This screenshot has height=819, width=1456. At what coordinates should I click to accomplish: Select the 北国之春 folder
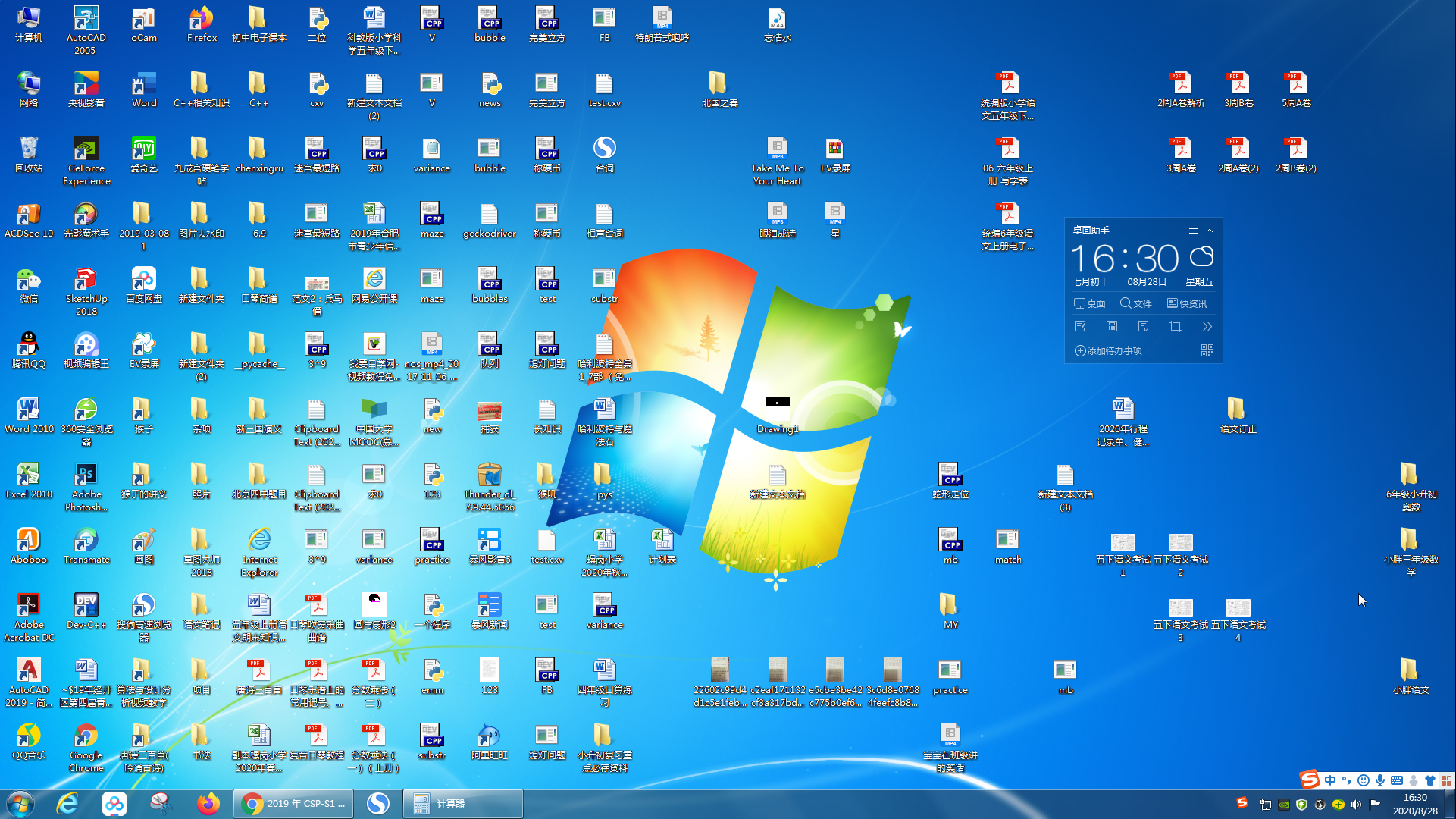720,89
